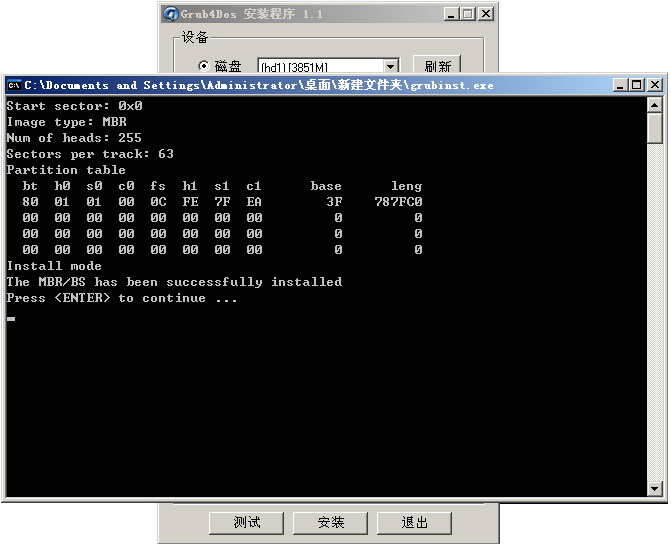
Task: Click the disabled maximize button of Grub4Dos window
Action: click(x=467, y=14)
